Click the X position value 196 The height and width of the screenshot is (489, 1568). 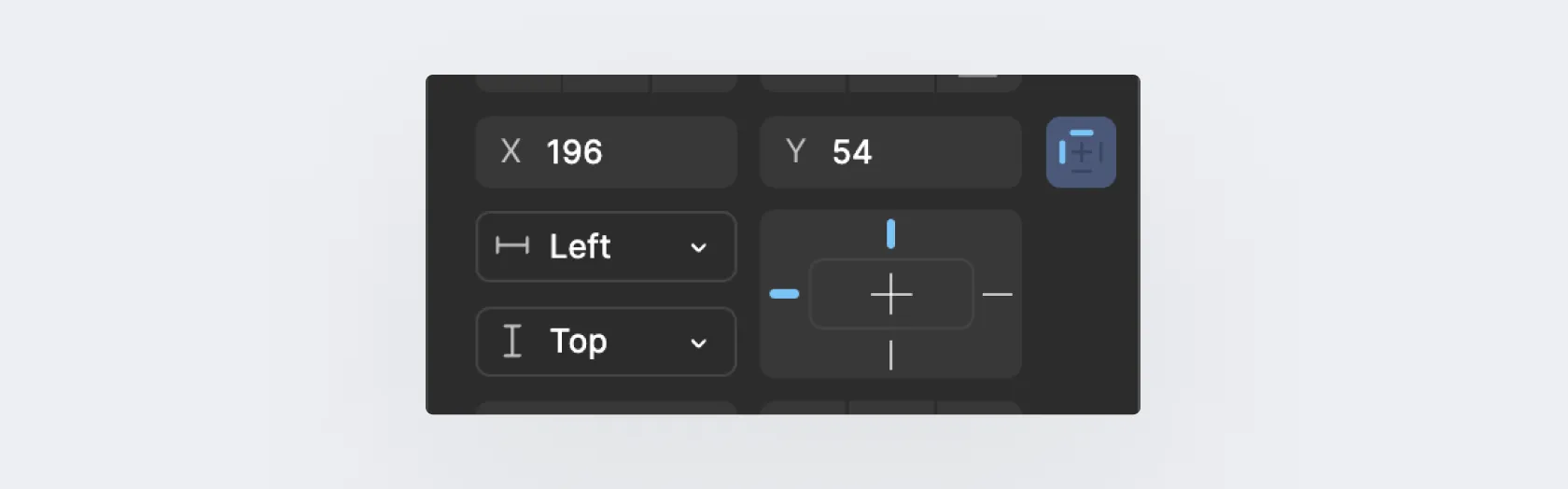point(575,152)
